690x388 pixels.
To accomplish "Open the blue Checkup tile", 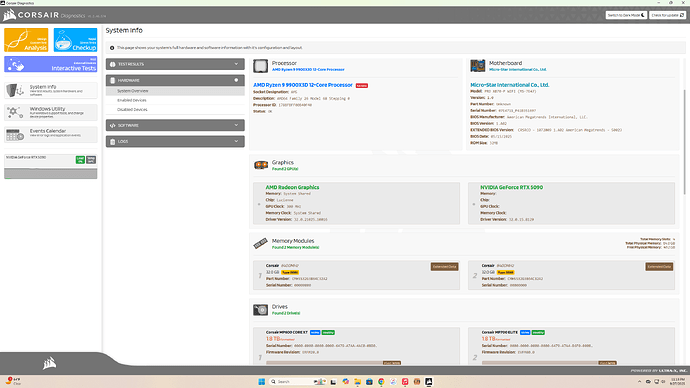I will [75, 40].
